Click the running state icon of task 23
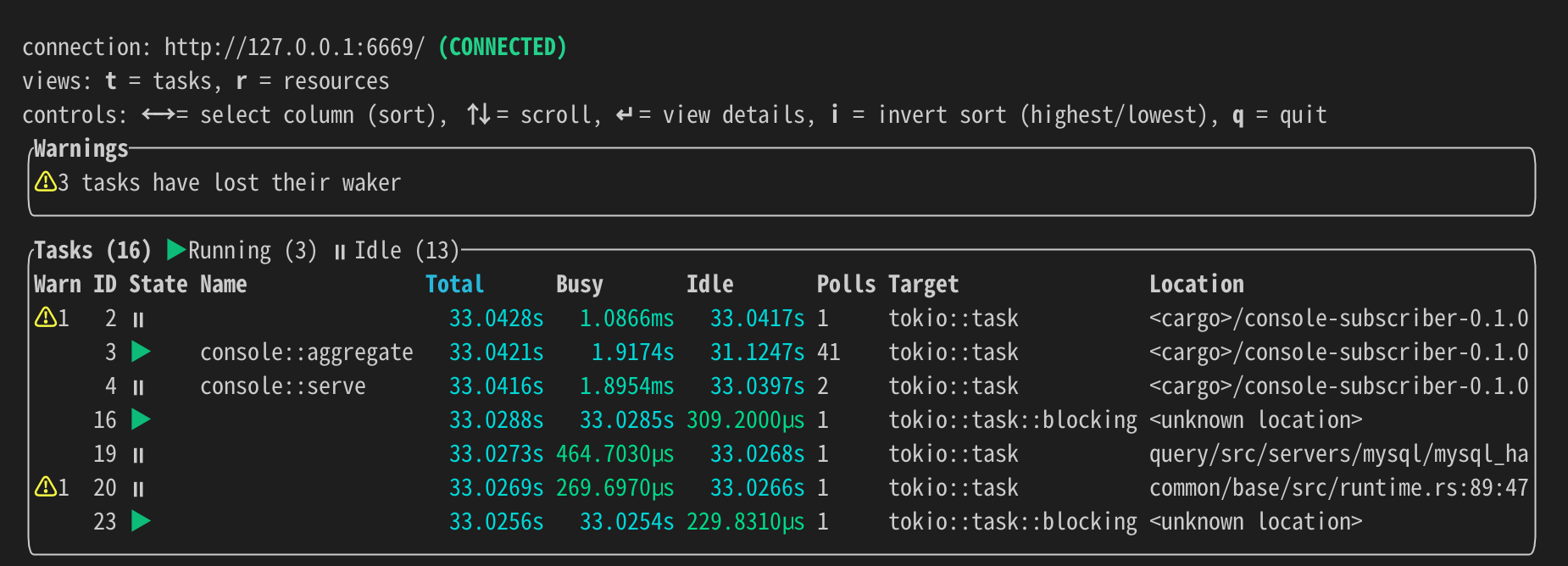This screenshot has height=566, width=1568. (141, 521)
